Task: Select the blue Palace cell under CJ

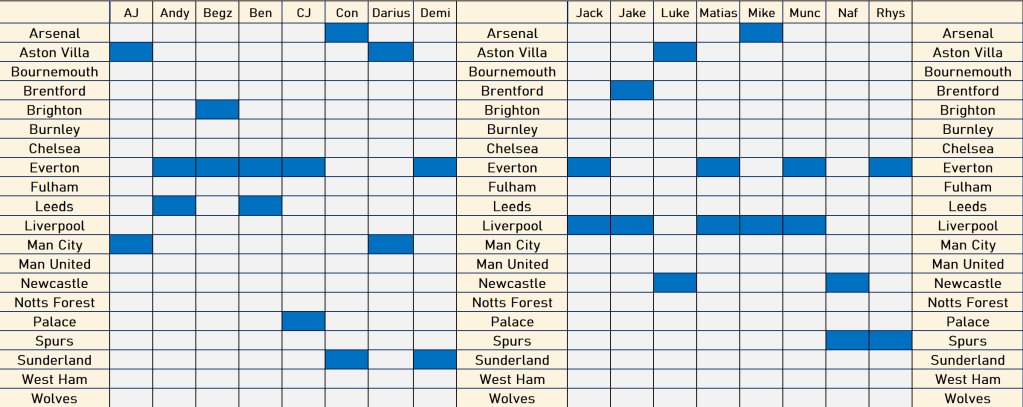Action: click(304, 322)
